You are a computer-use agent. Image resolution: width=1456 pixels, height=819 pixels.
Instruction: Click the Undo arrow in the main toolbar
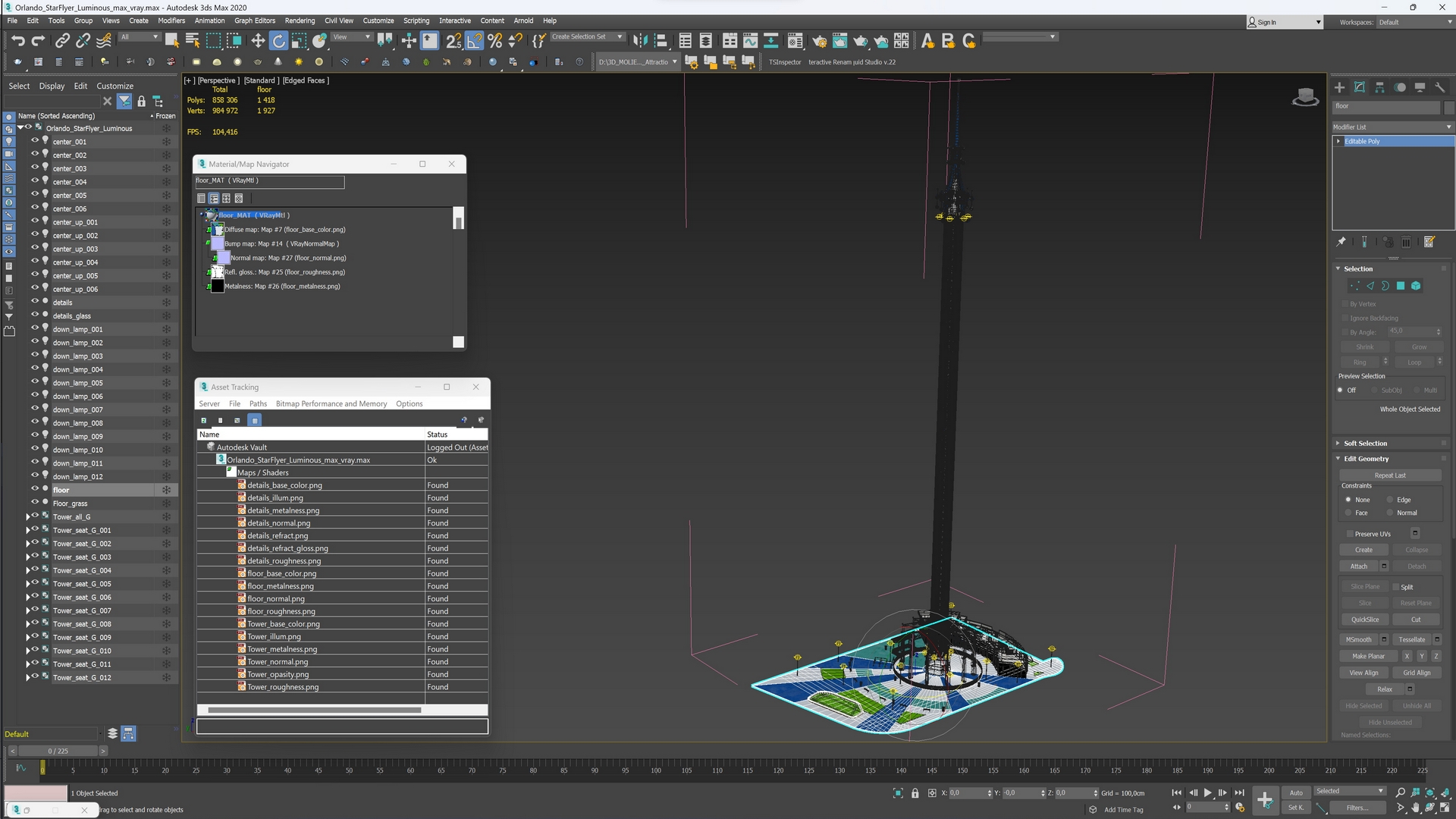(18, 41)
